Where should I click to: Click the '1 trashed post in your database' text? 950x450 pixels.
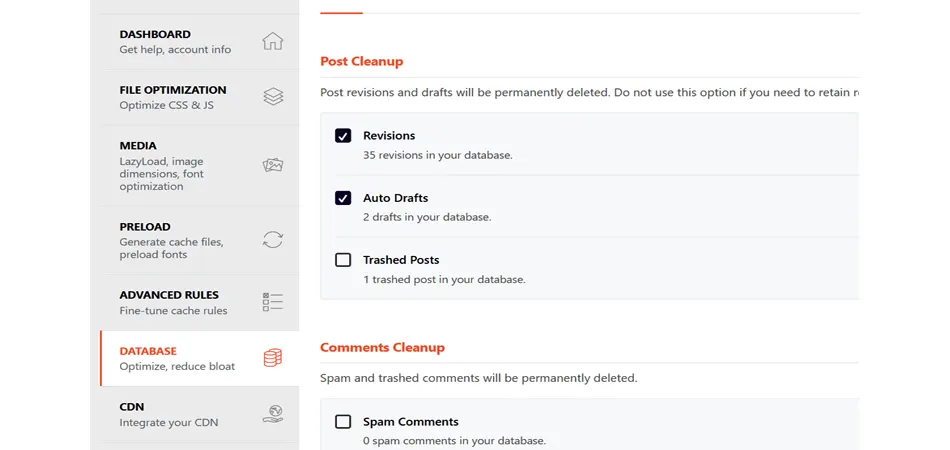pyautogui.click(x=444, y=280)
